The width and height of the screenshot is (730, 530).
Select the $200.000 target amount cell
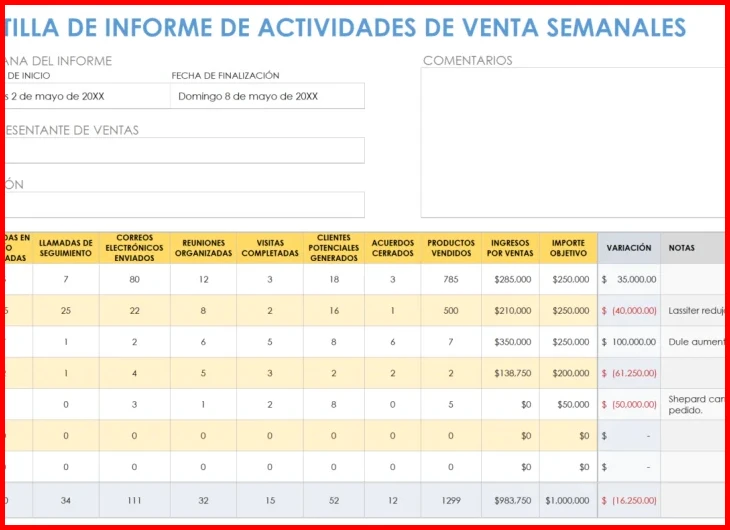[x=568, y=373]
